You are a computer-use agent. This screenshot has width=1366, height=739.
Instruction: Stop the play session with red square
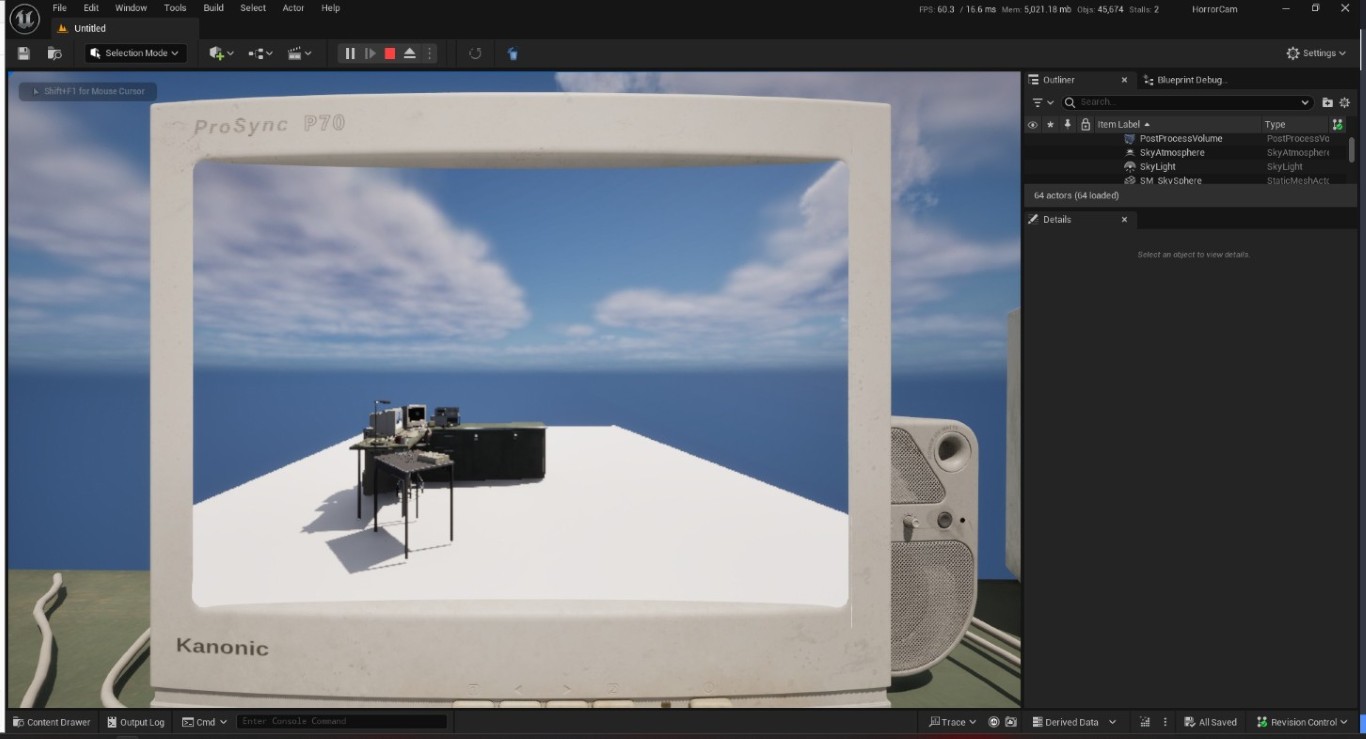point(390,54)
